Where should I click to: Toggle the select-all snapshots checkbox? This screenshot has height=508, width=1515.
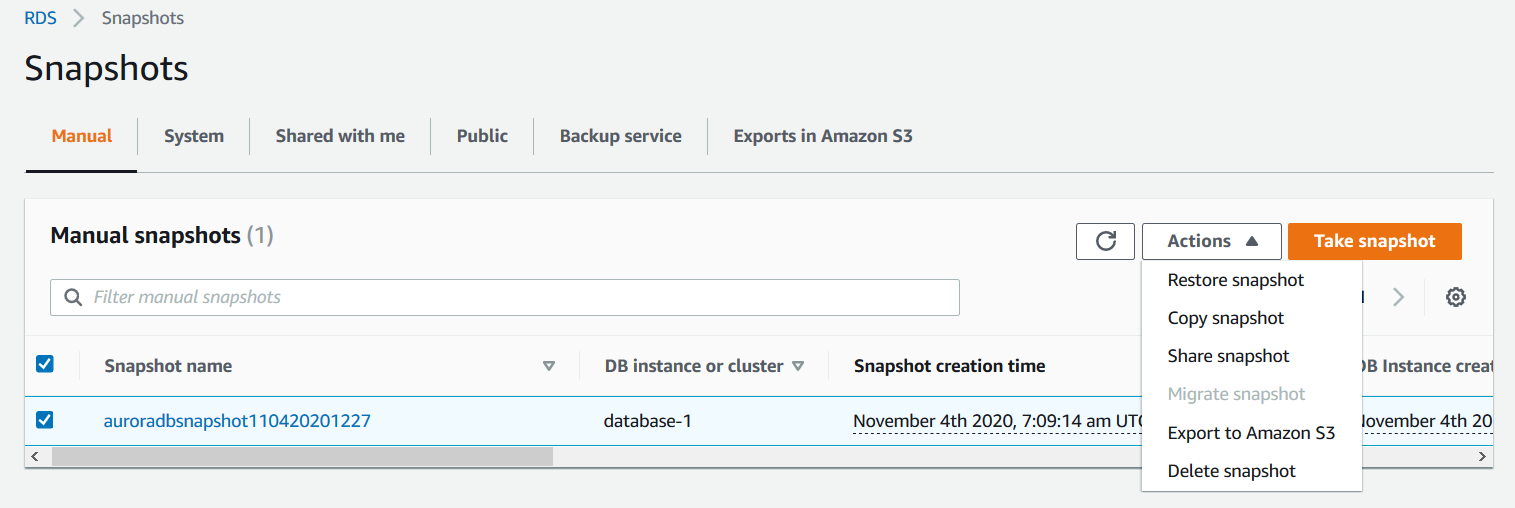[x=45, y=364]
